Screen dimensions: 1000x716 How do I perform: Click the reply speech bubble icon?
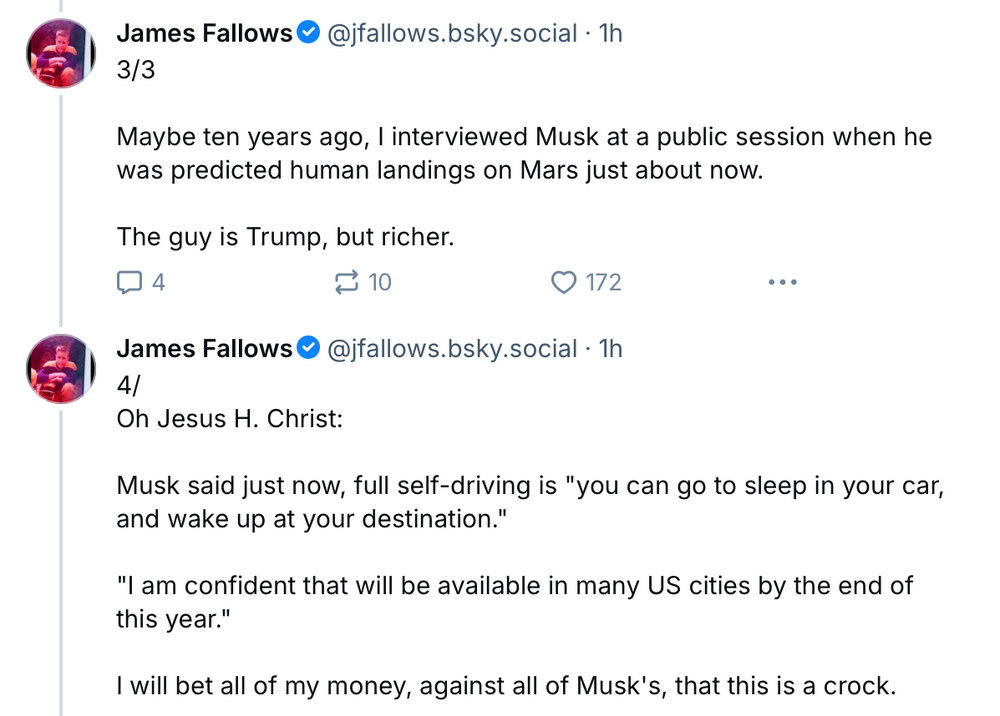pos(130,283)
